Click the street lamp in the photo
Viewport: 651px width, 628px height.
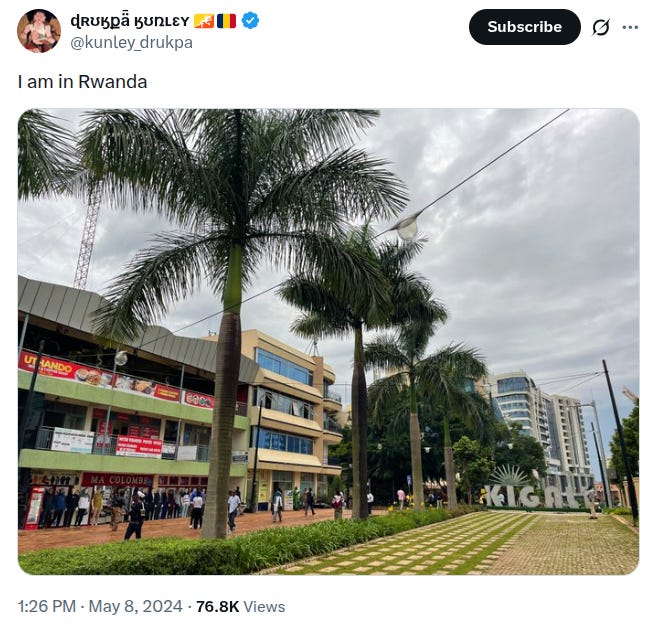point(407,227)
